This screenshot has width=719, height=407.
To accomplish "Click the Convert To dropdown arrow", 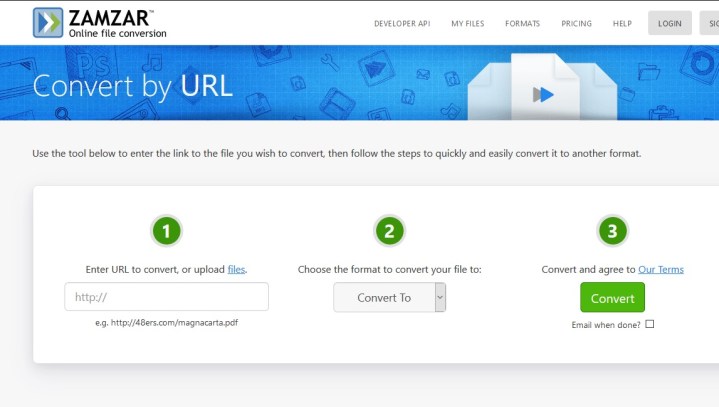I will [x=440, y=297].
